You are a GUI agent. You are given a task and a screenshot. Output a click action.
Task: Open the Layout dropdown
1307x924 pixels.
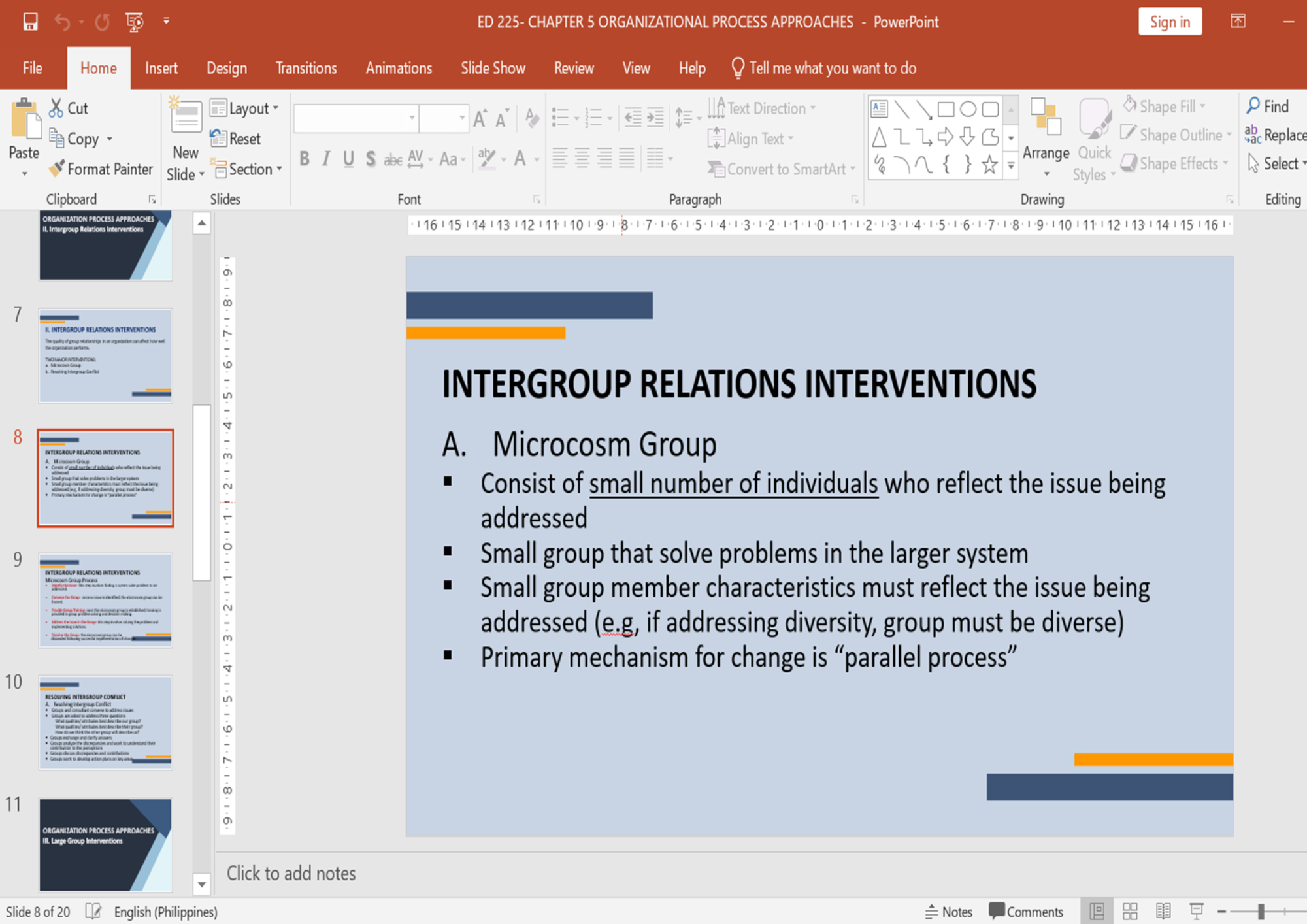(x=244, y=108)
